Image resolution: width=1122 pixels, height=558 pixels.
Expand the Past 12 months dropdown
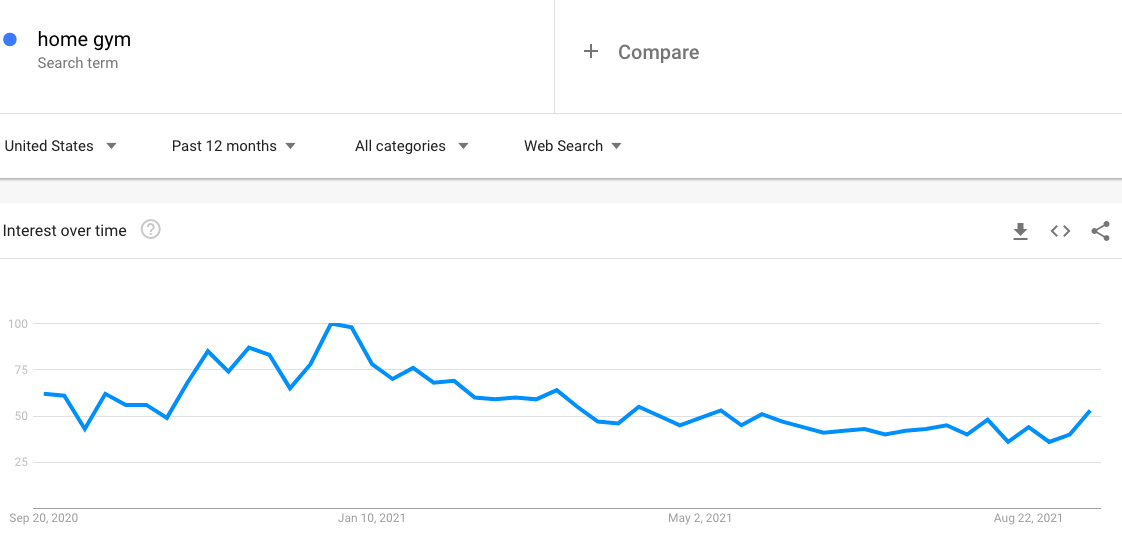(233, 146)
